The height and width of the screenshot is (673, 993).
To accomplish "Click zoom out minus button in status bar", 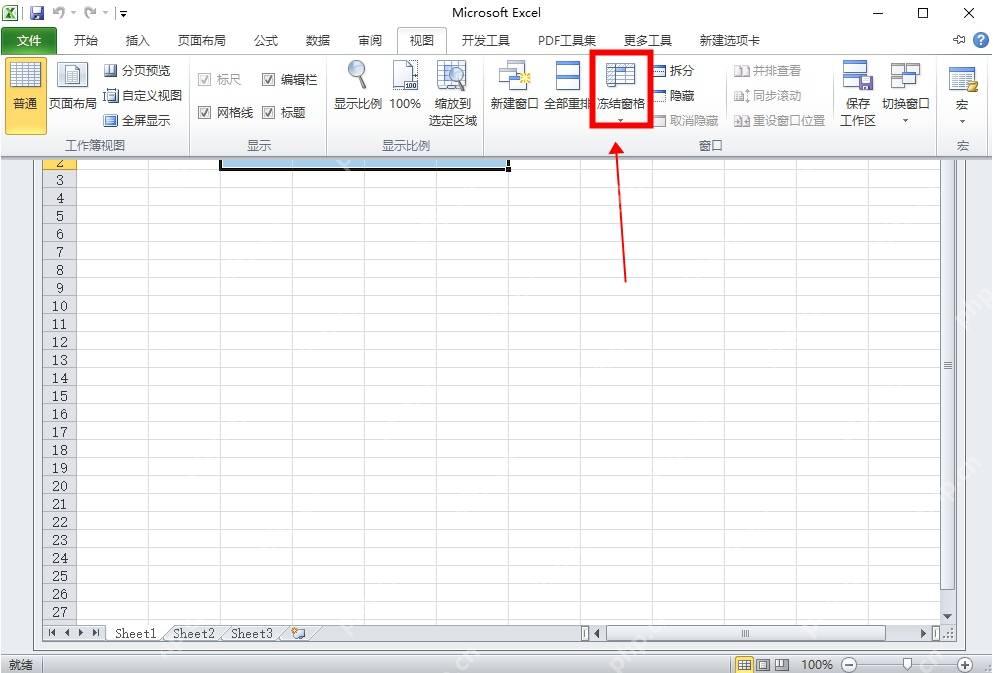I will coord(850,665).
